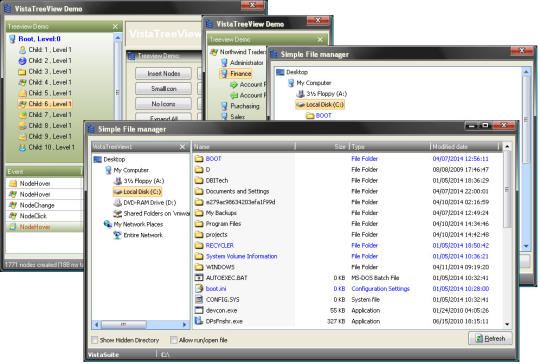This screenshot has width=540, height=364.
Task: Click the devcon.exe application icon
Action: 199,310
